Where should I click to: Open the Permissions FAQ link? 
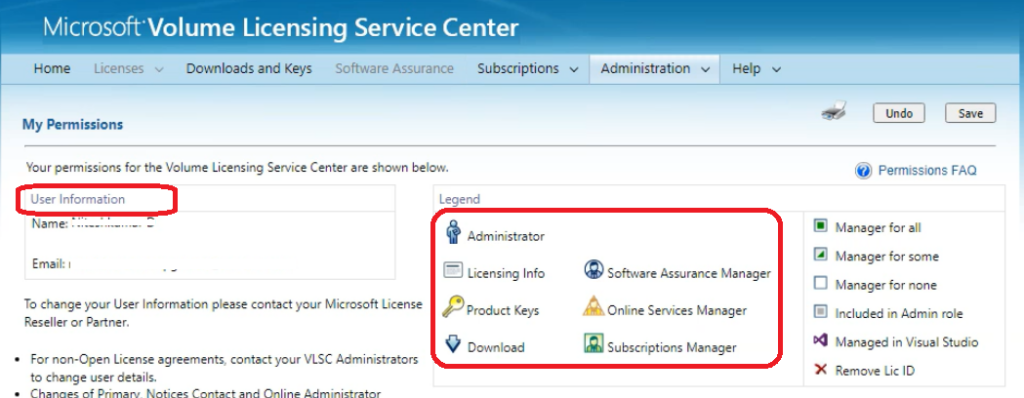pos(927,171)
